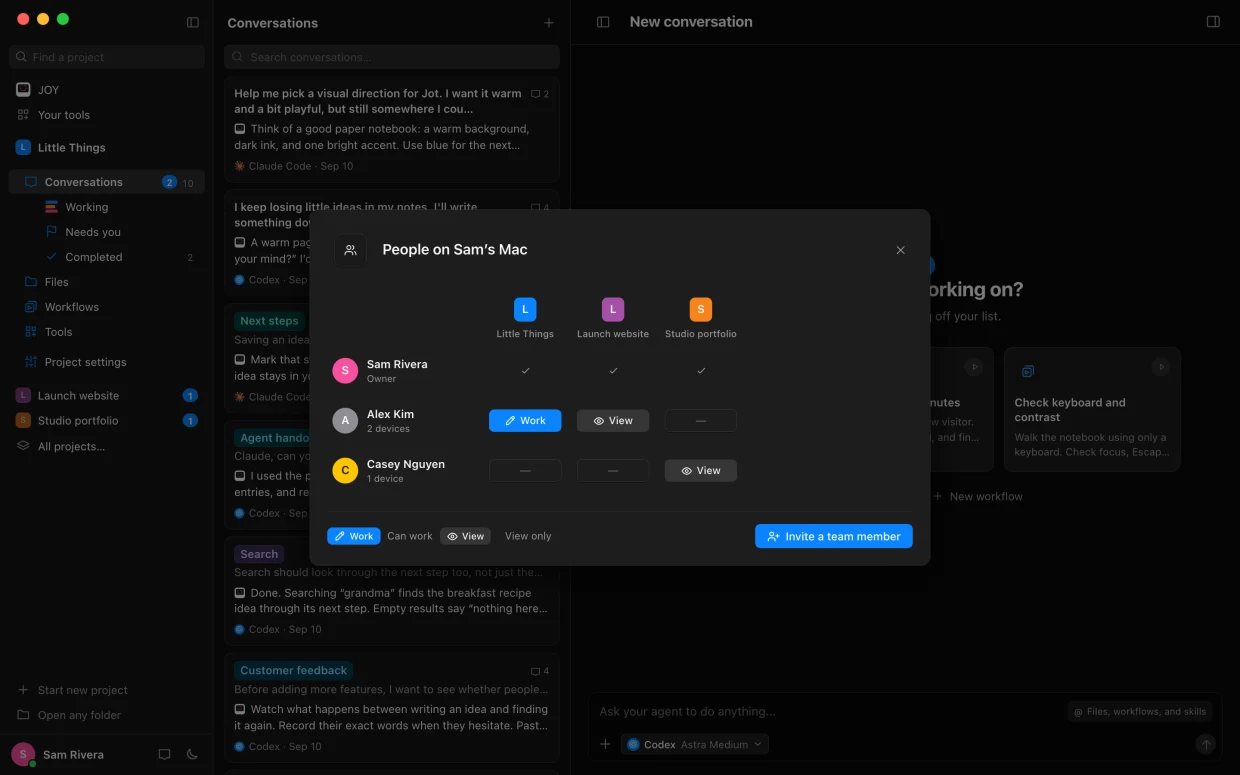
Task: Click the Find a project search field
Action: coord(107,57)
